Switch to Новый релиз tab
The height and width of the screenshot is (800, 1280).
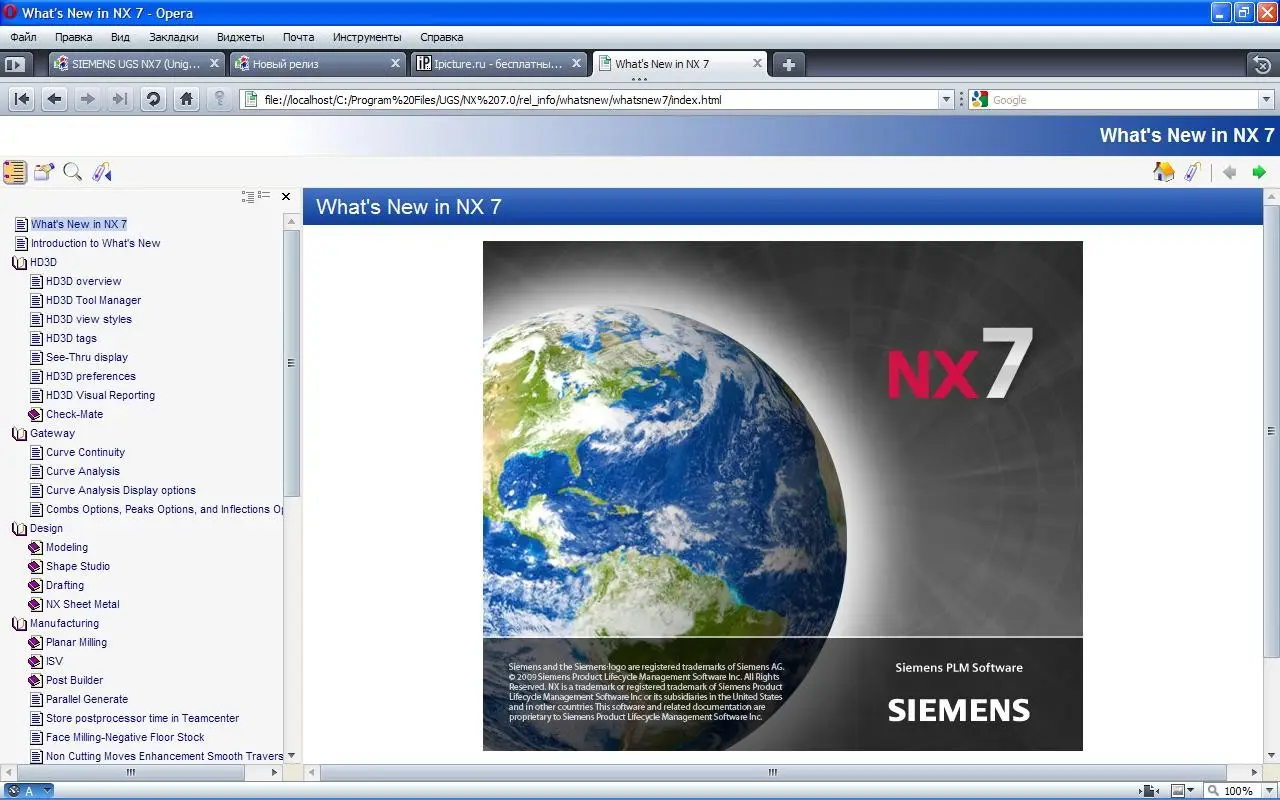click(x=318, y=64)
